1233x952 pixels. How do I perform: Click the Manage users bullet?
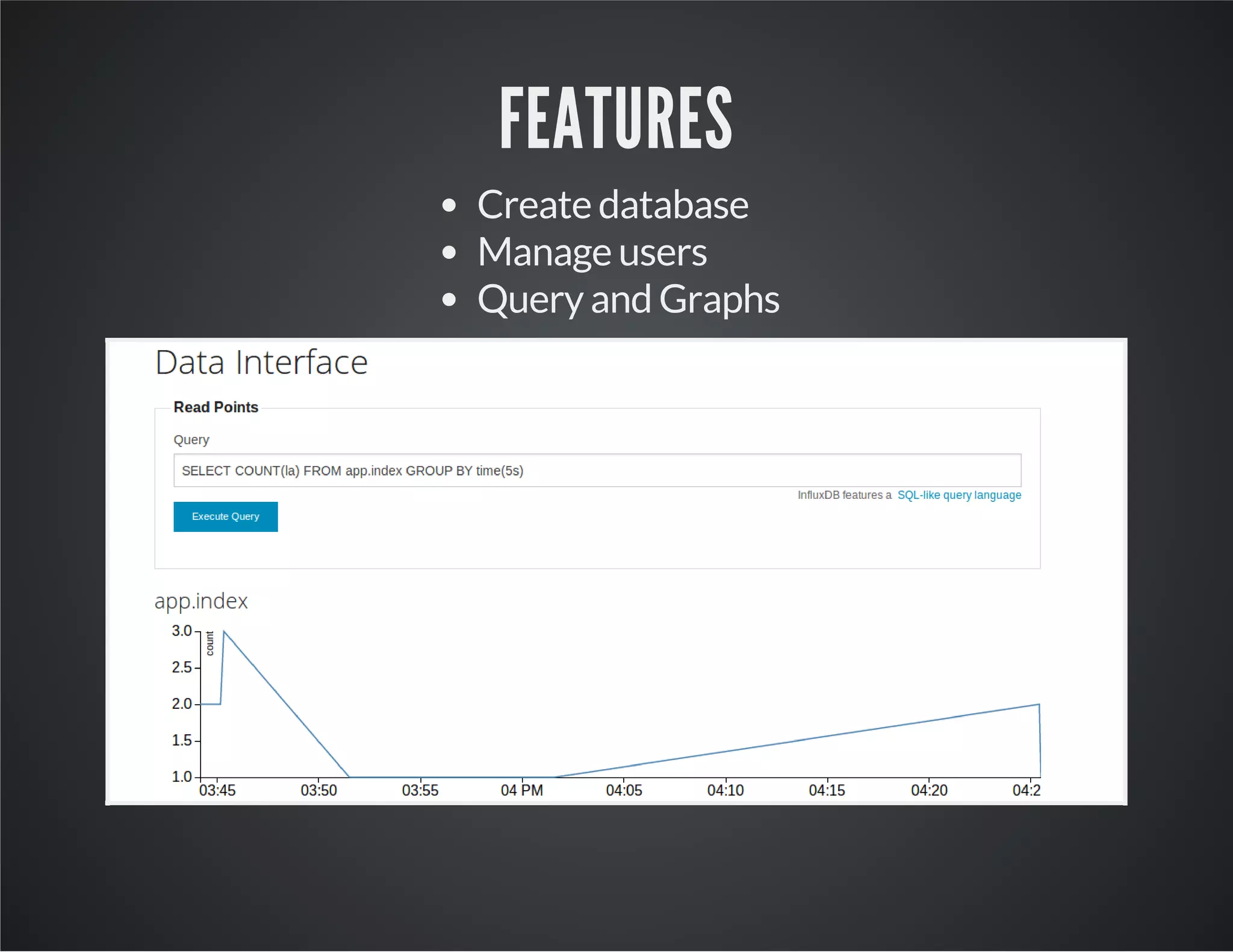(592, 252)
